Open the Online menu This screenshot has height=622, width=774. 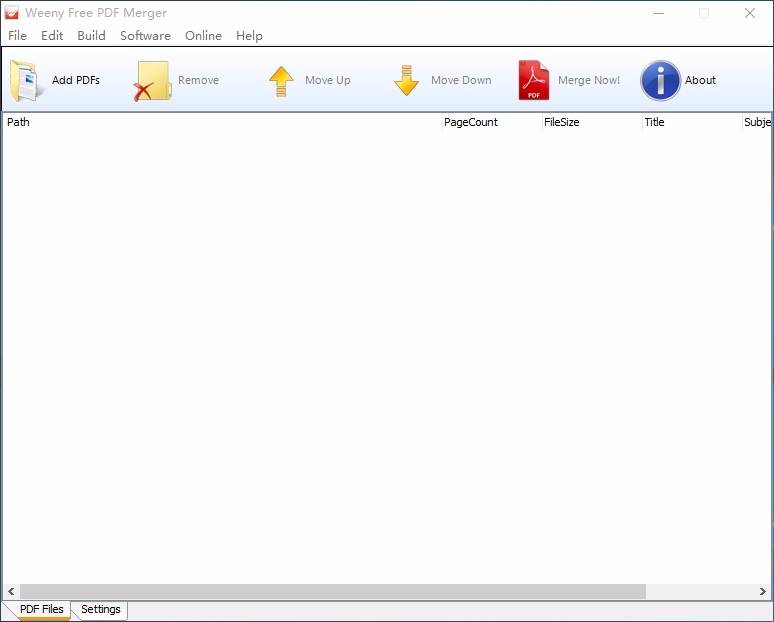point(203,36)
